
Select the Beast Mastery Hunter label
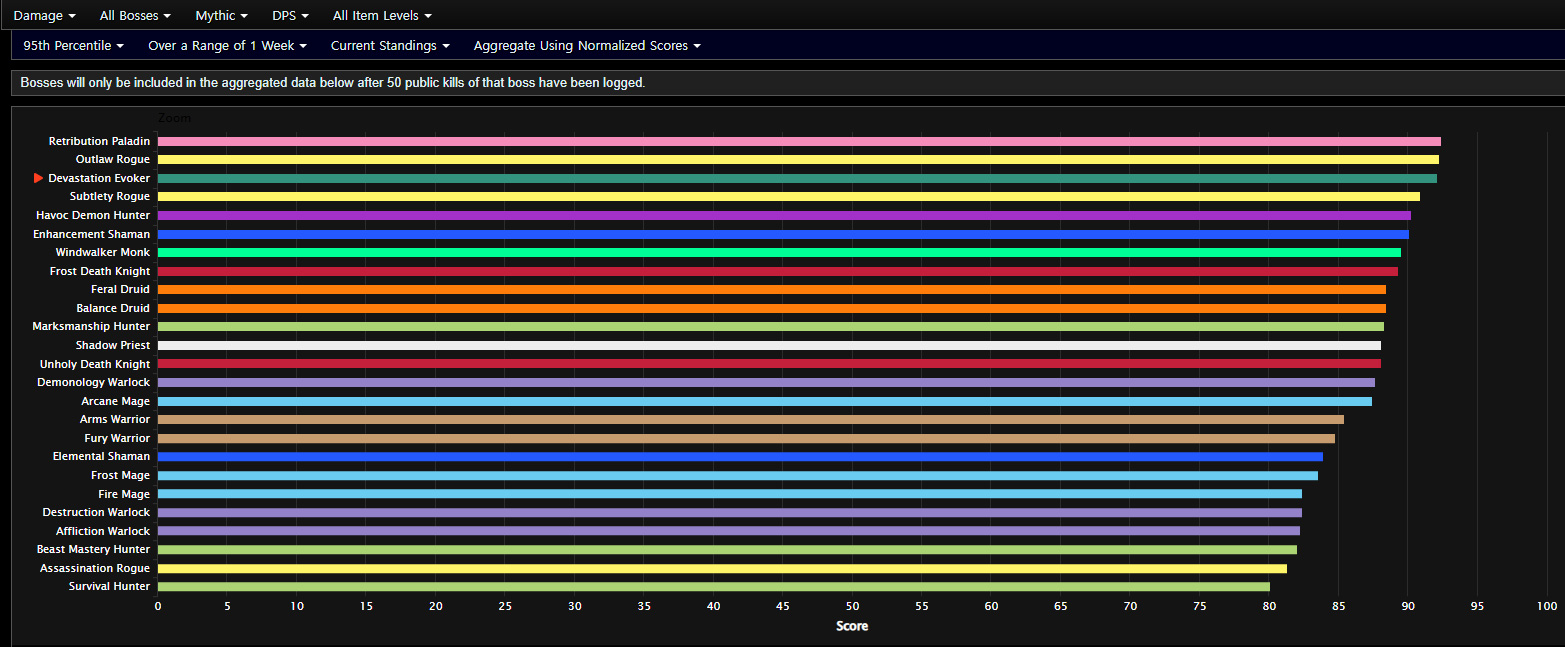pos(93,549)
